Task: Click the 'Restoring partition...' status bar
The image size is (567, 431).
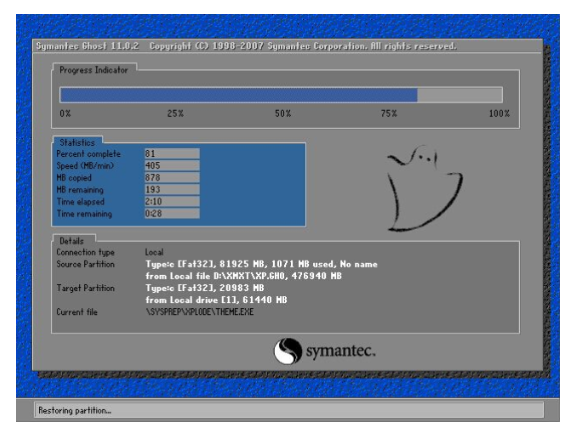Action: [x=289, y=410]
